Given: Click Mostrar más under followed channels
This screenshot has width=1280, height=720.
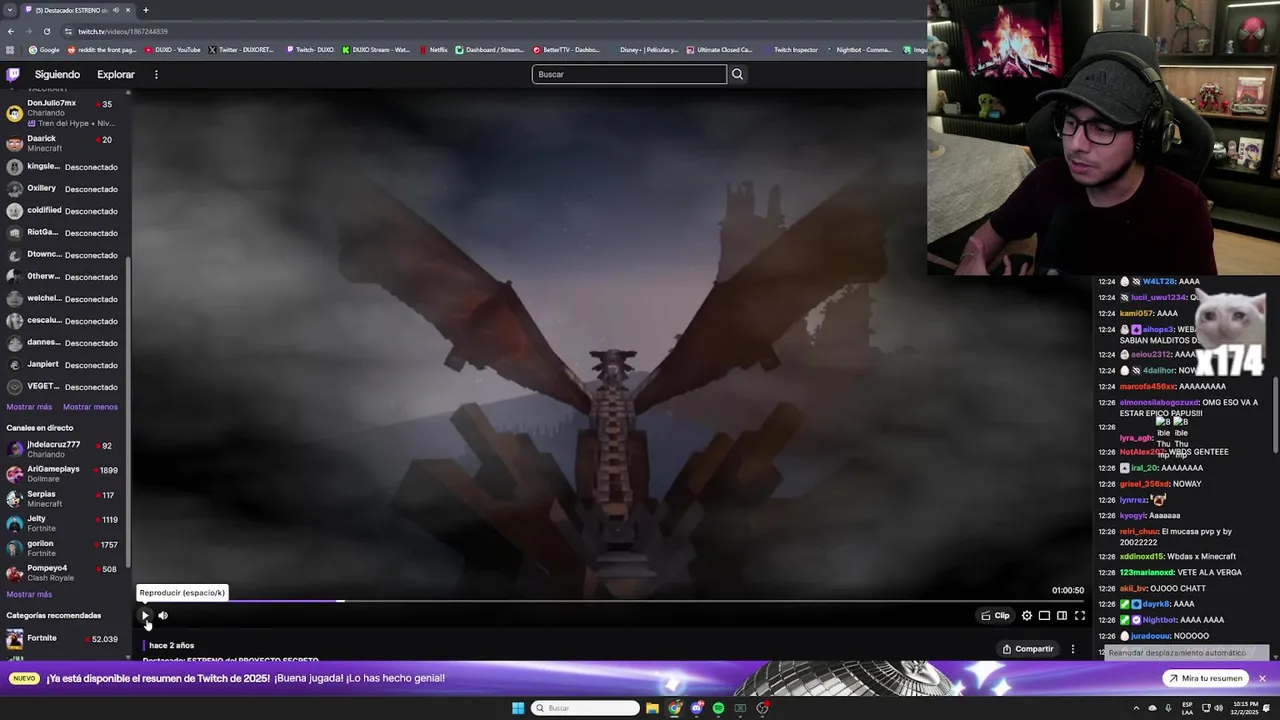Looking at the screenshot, I should point(29,407).
